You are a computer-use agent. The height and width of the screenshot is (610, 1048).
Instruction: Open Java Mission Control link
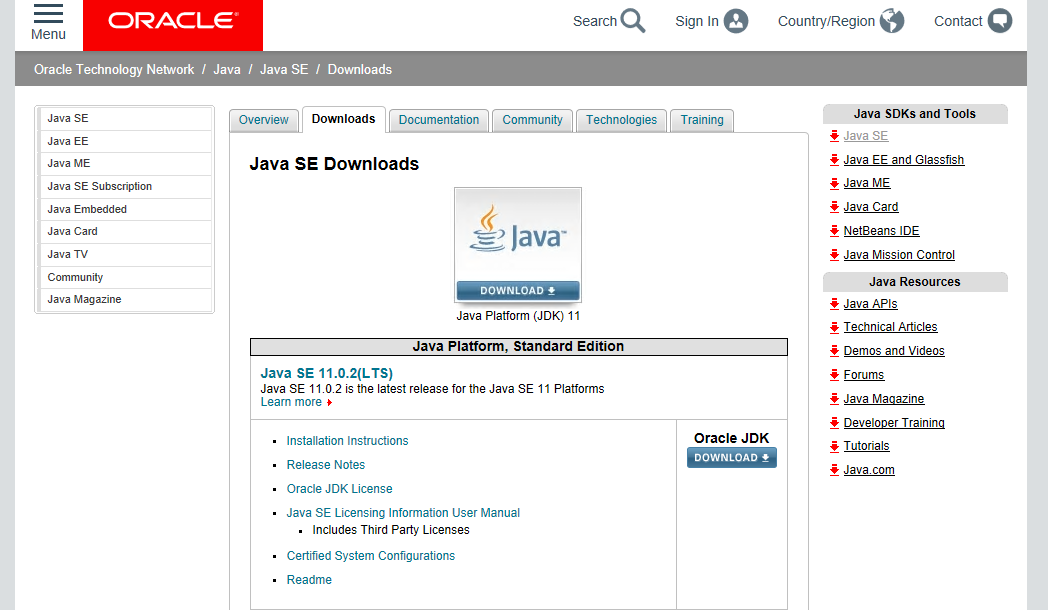click(899, 255)
